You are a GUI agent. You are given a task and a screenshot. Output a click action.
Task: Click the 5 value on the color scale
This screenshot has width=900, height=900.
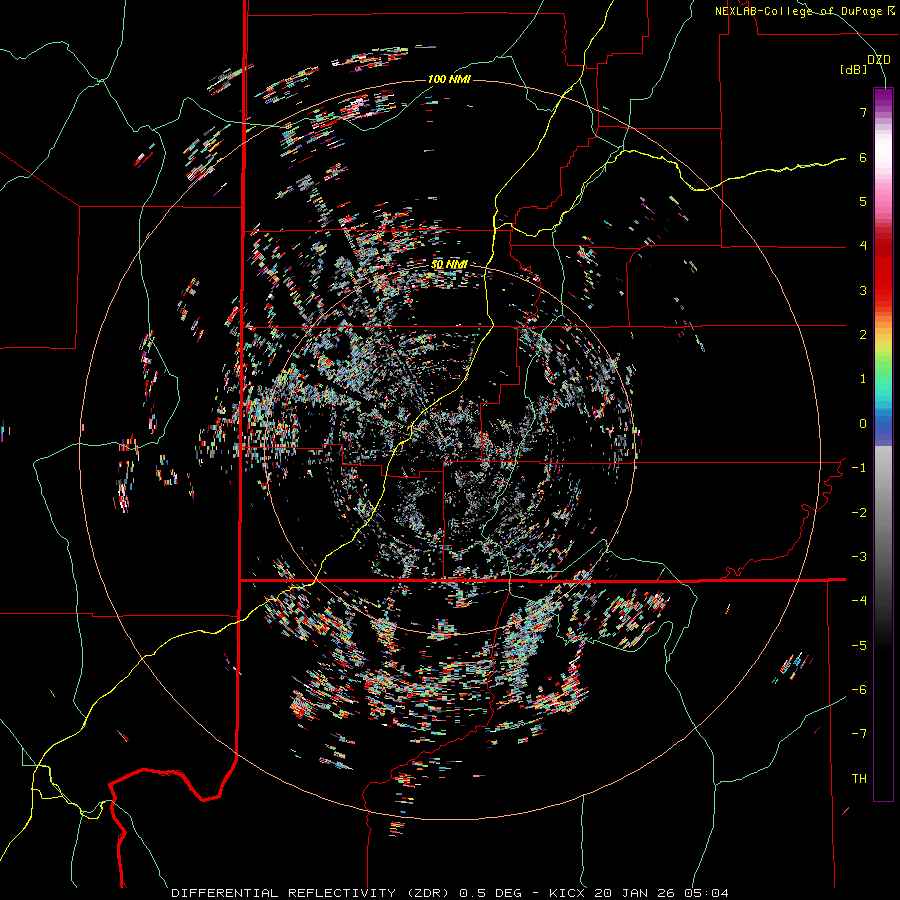tap(863, 201)
